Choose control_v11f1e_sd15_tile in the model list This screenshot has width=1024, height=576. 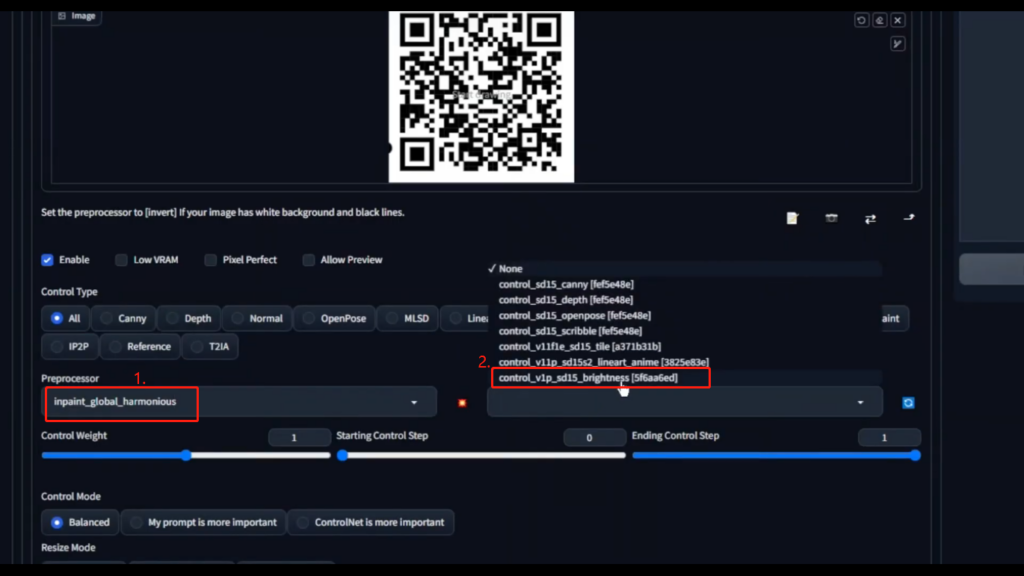(684, 347)
